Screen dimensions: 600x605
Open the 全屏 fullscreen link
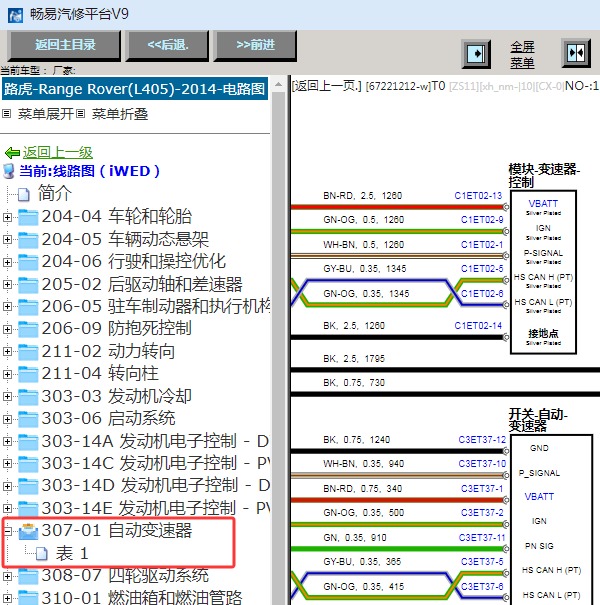point(522,47)
